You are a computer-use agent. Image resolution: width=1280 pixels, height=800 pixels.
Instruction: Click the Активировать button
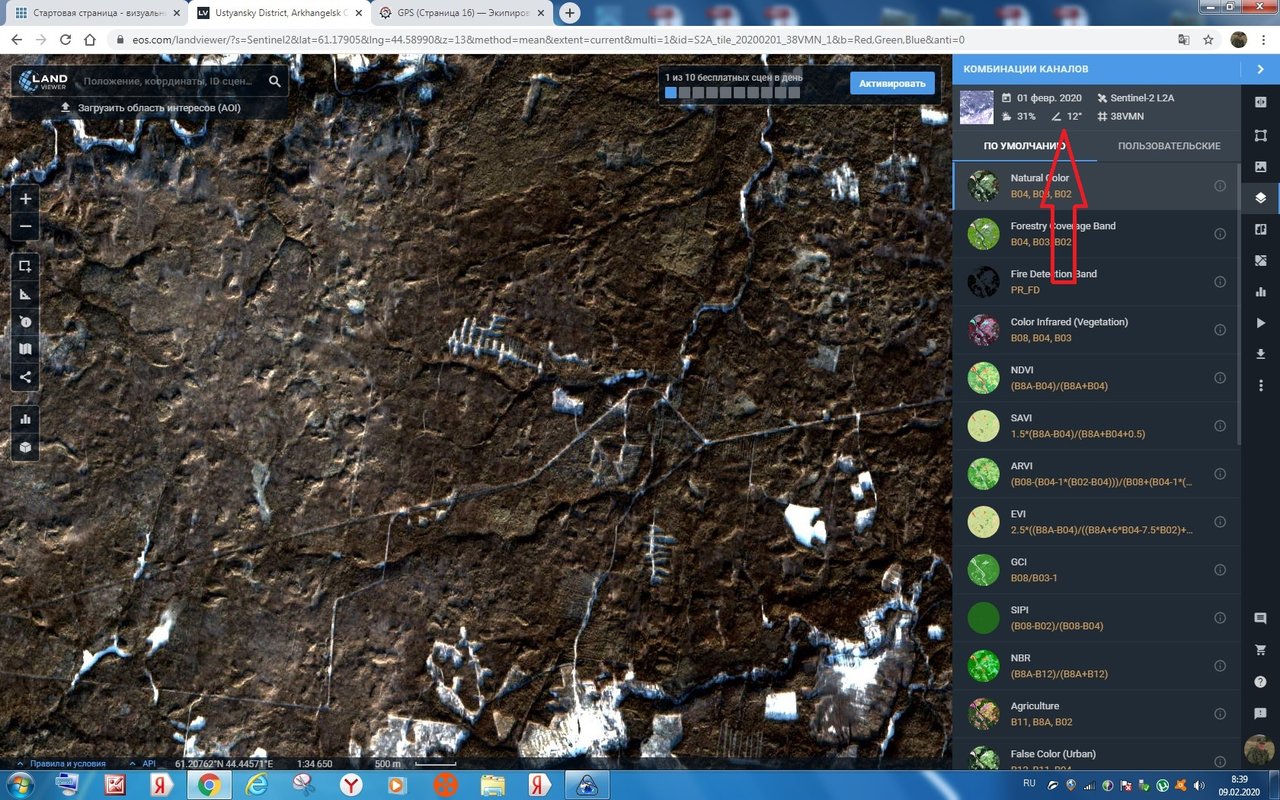tap(893, 83)
